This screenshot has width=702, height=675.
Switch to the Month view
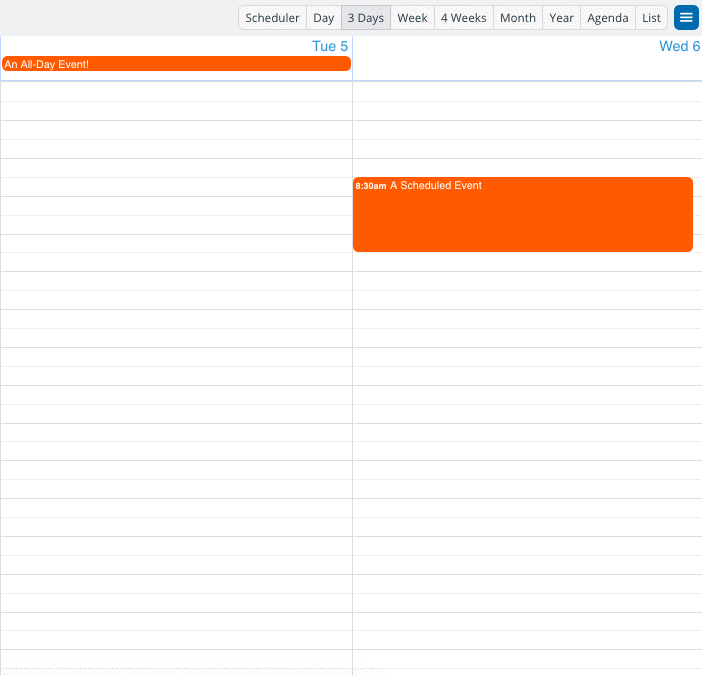(x=518, y=17)
